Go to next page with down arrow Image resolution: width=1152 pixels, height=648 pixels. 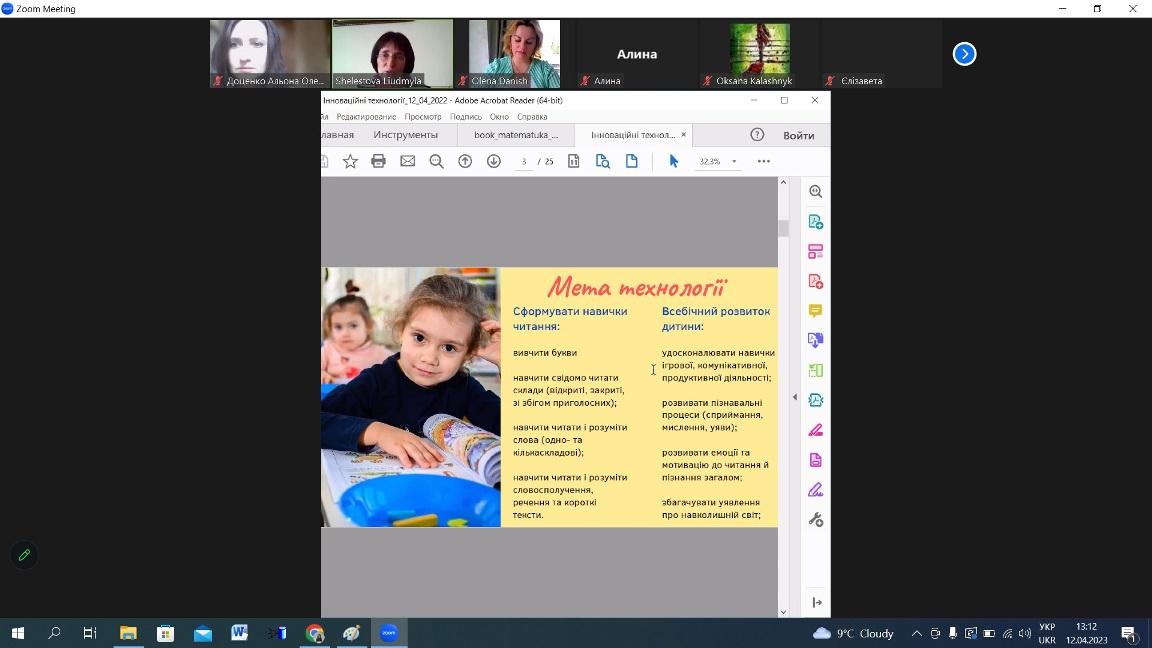493,161
